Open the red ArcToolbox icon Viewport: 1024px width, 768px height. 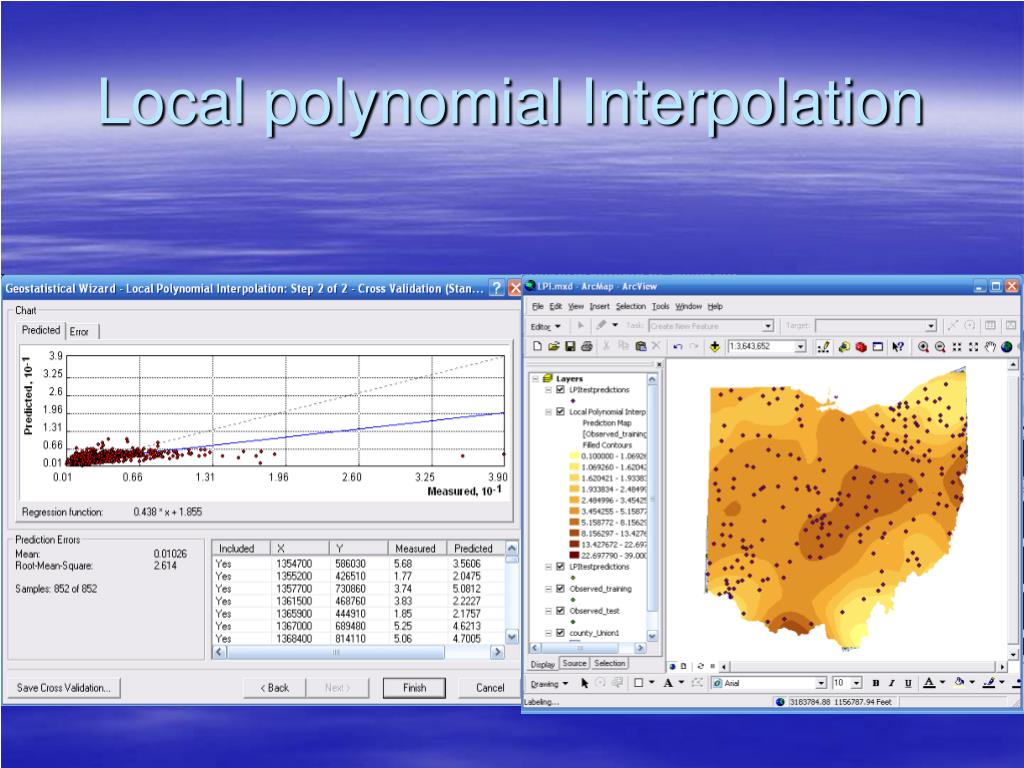pos(861,347)
